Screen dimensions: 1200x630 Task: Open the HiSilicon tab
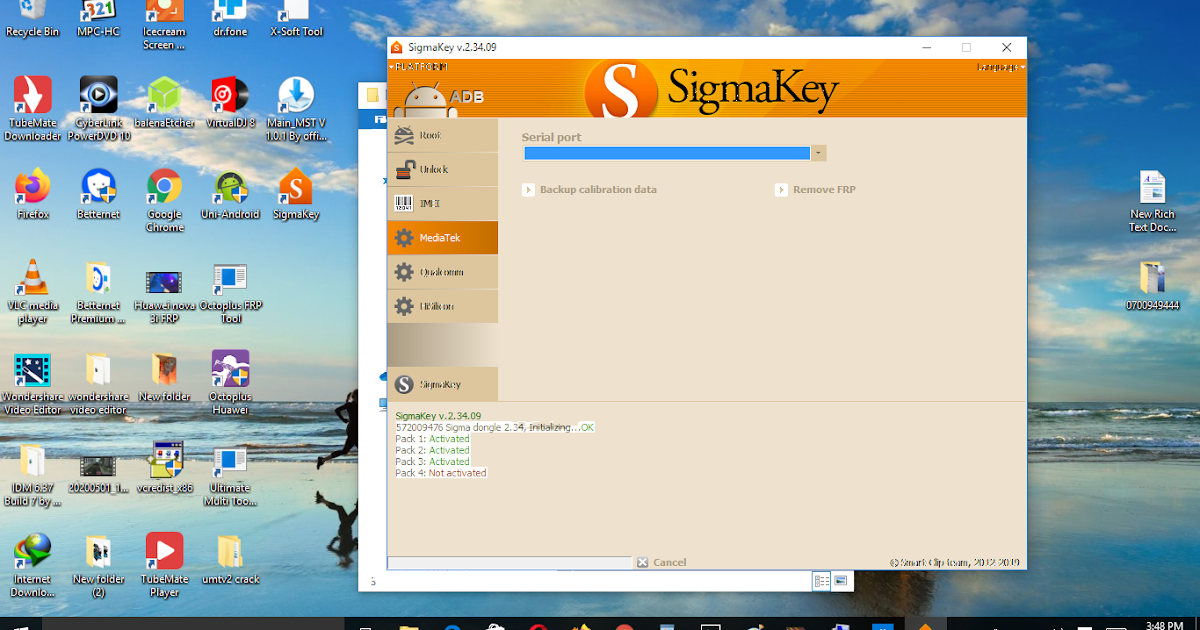point(442,306)
